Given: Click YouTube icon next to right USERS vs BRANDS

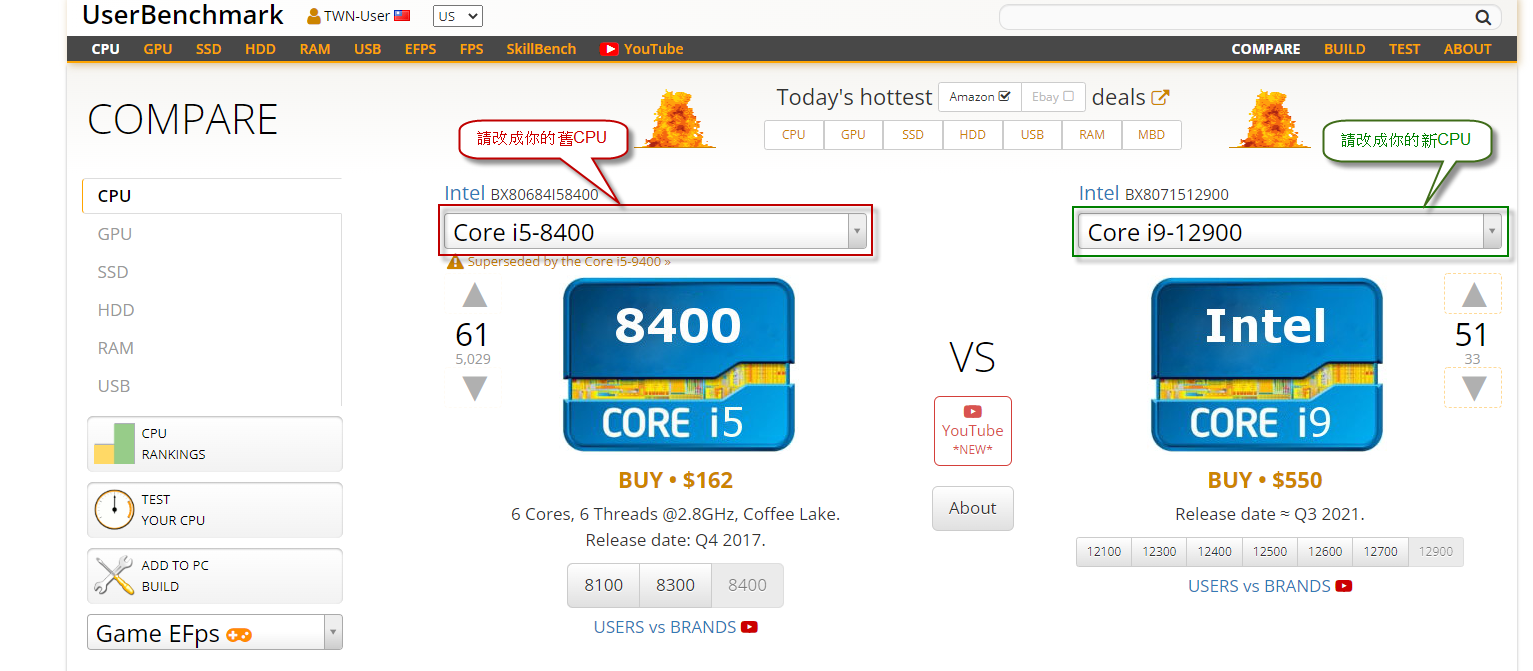Looking at the screenshot, I should [x=1344, y=586].
